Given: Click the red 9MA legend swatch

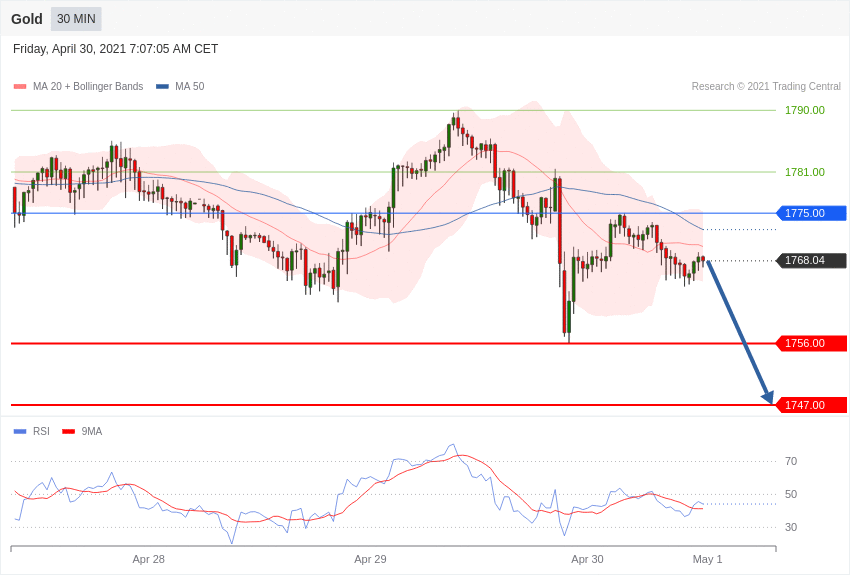Looking at the screenshot, I should [x=69, y=432].
